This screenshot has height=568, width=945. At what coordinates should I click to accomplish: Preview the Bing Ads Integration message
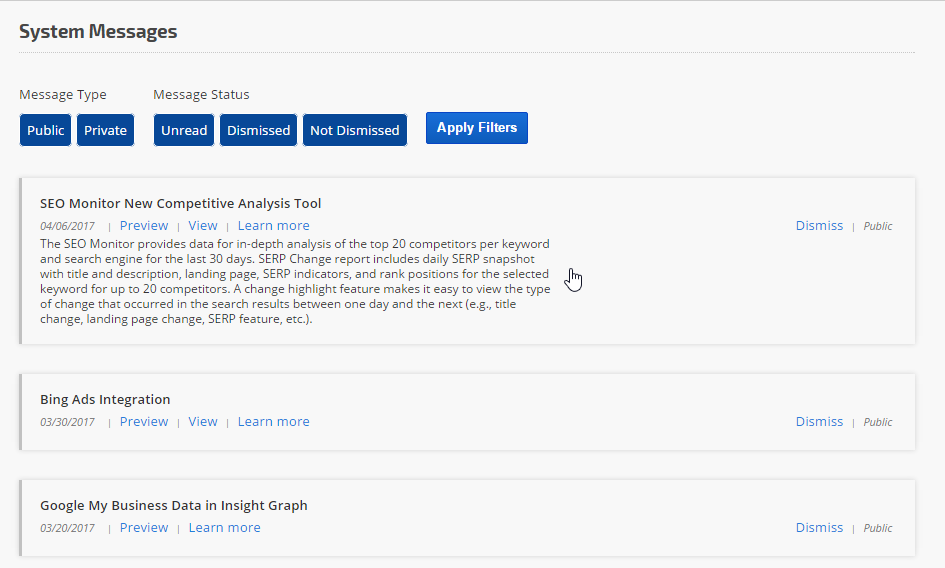[144, 422]
